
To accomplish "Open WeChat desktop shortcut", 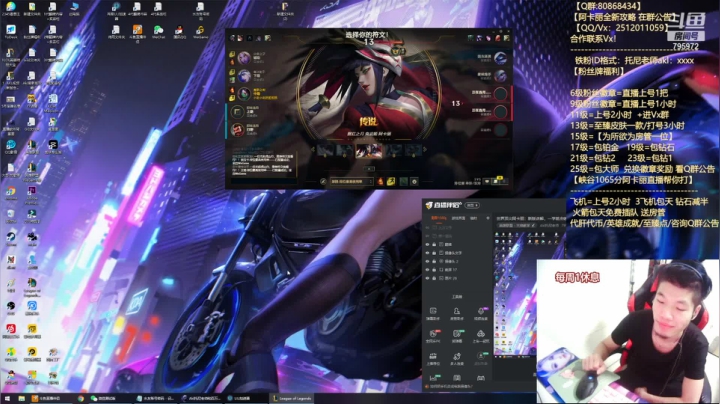I will click(158, 32).
